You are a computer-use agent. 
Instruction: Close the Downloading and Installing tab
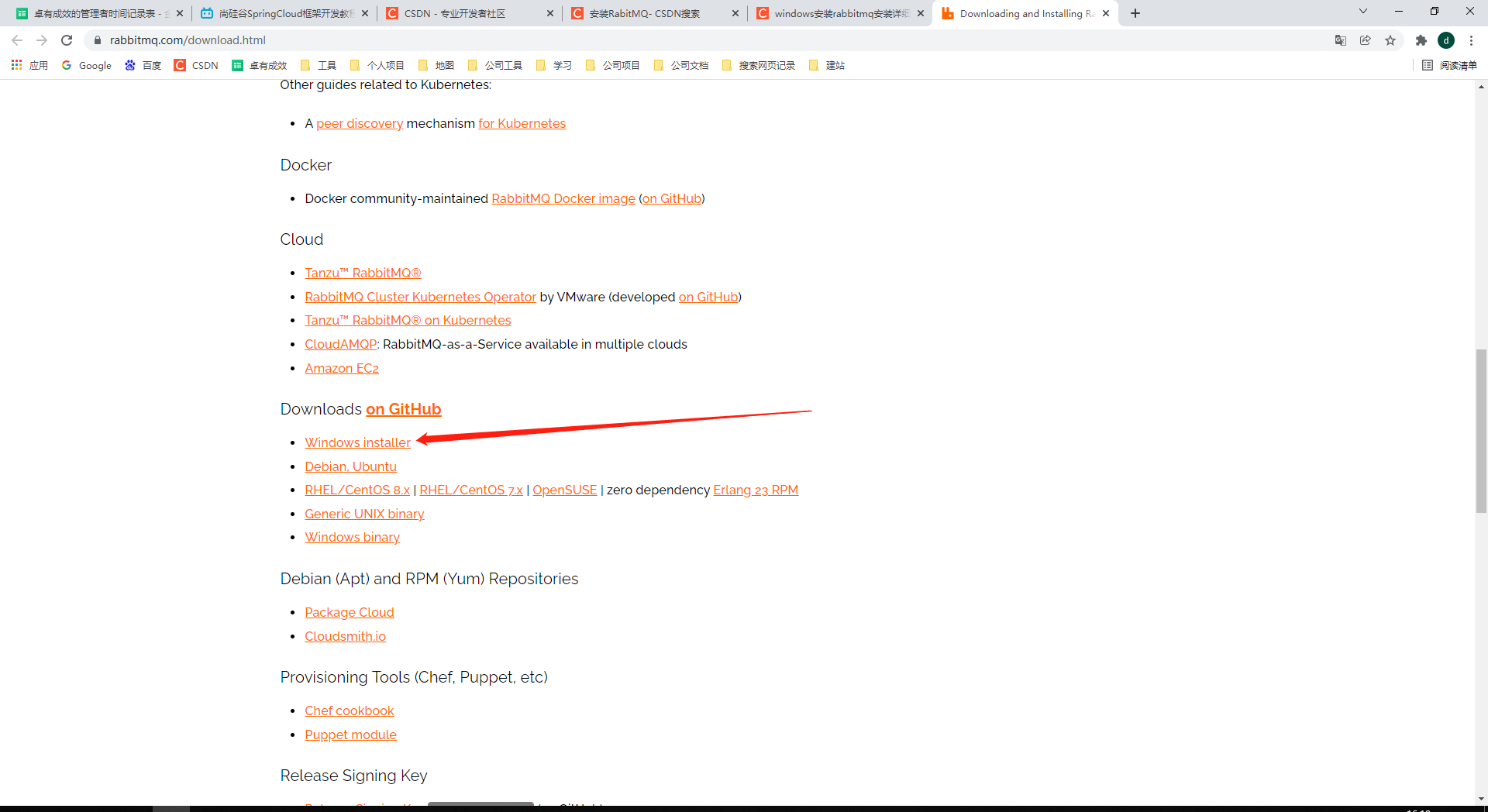click(1106, 13)
